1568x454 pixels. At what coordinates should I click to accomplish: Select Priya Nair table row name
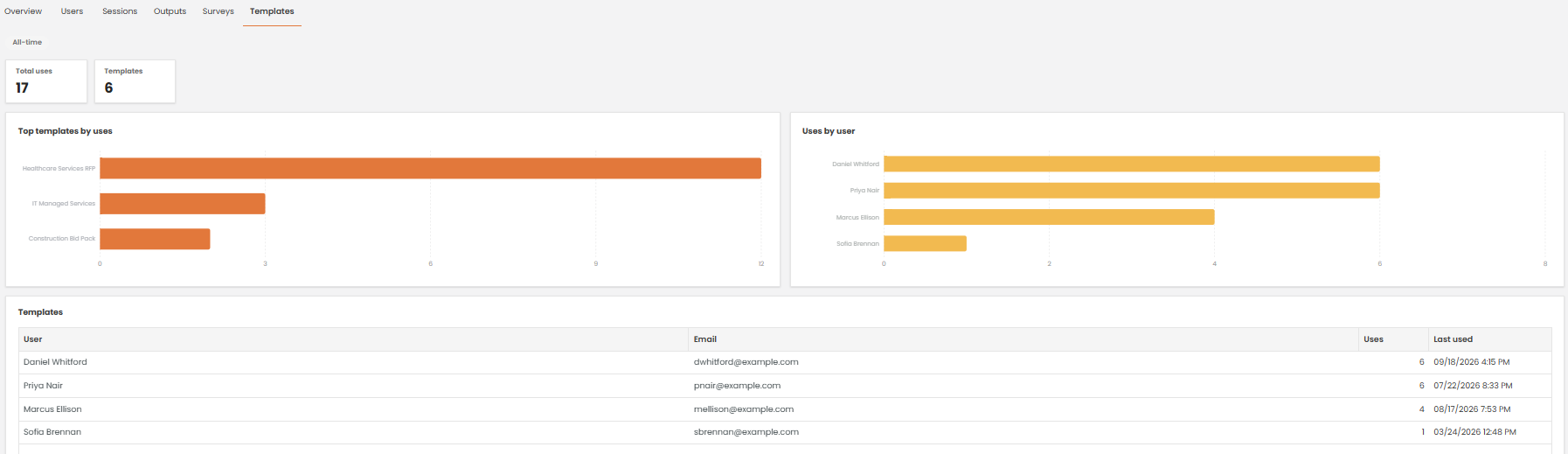point(43,386)
